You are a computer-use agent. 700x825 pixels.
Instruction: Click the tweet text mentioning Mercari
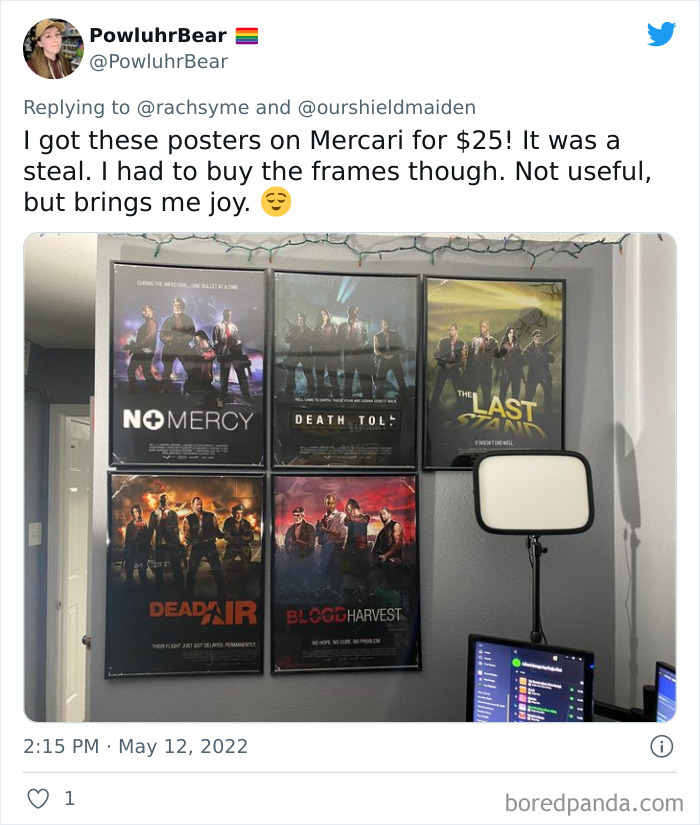pos(337,171)
